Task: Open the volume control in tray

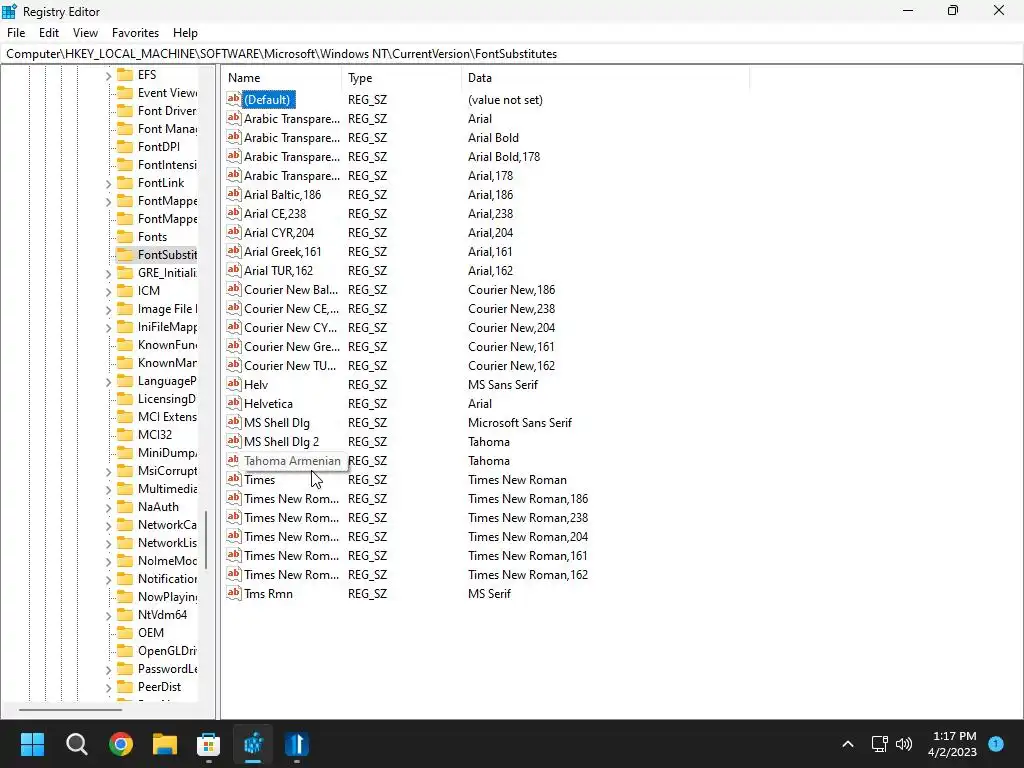Action: click(x=904, y=744)
